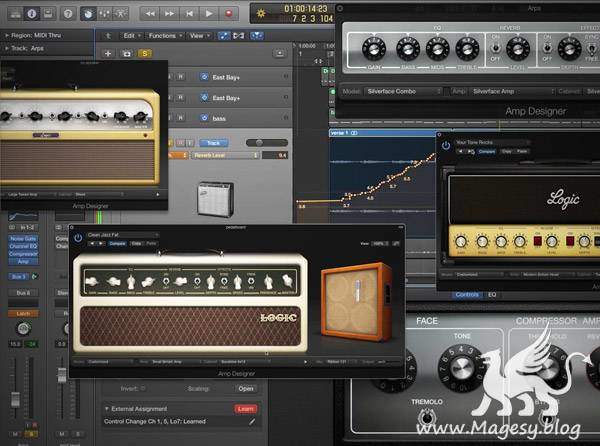Click the Bus 3 send slot
600x446 pixels.
18,276
